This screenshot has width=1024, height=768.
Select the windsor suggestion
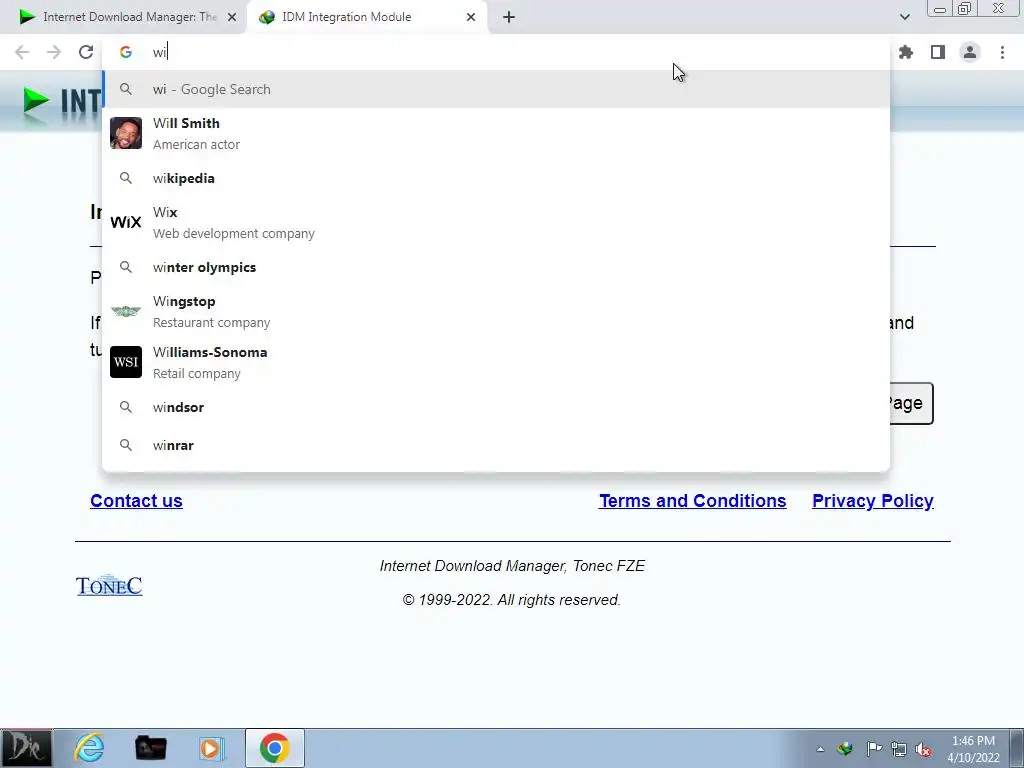(x=496, y=408)
